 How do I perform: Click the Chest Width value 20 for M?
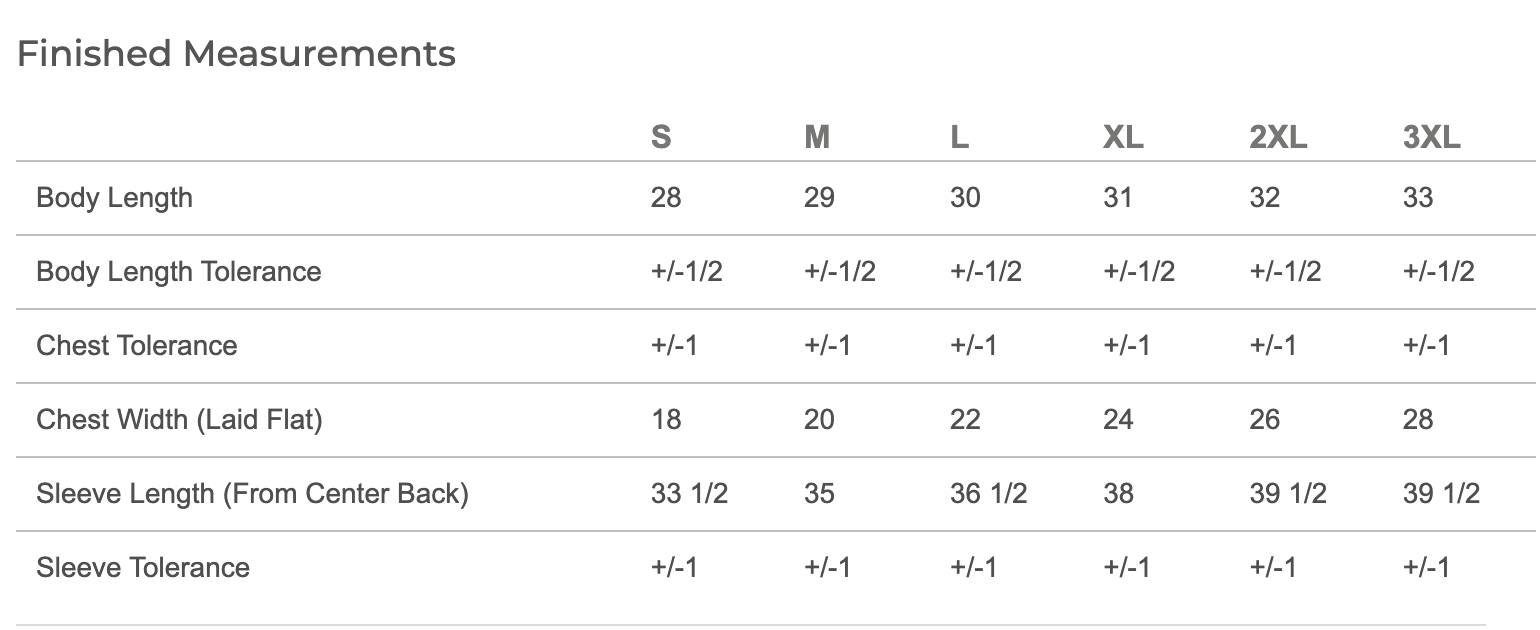coord(819,420)
